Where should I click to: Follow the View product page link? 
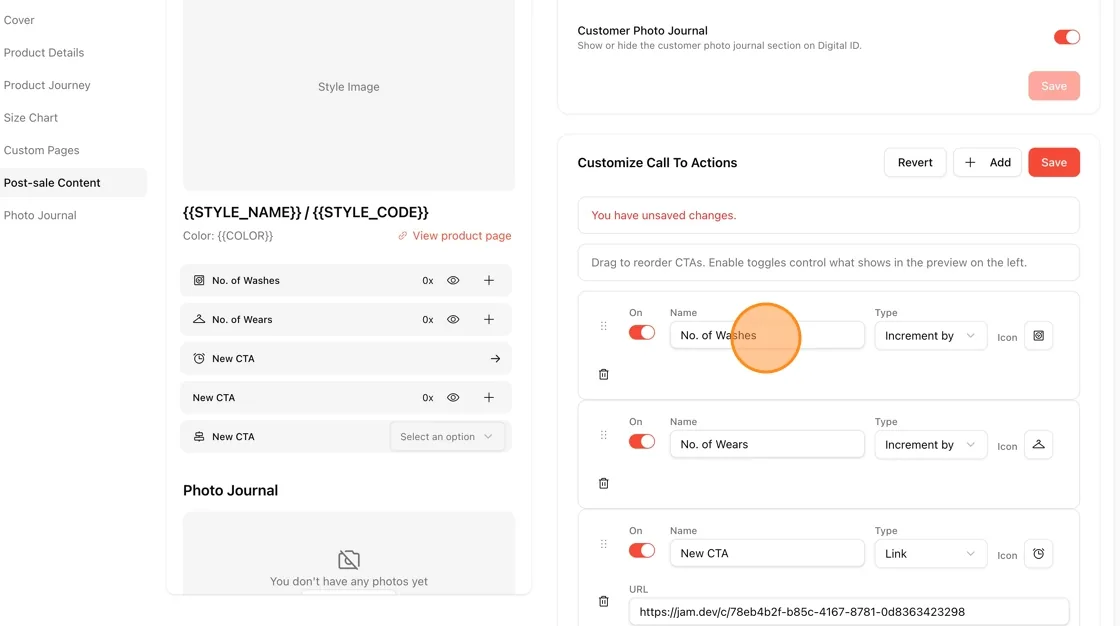coord(455,236)
